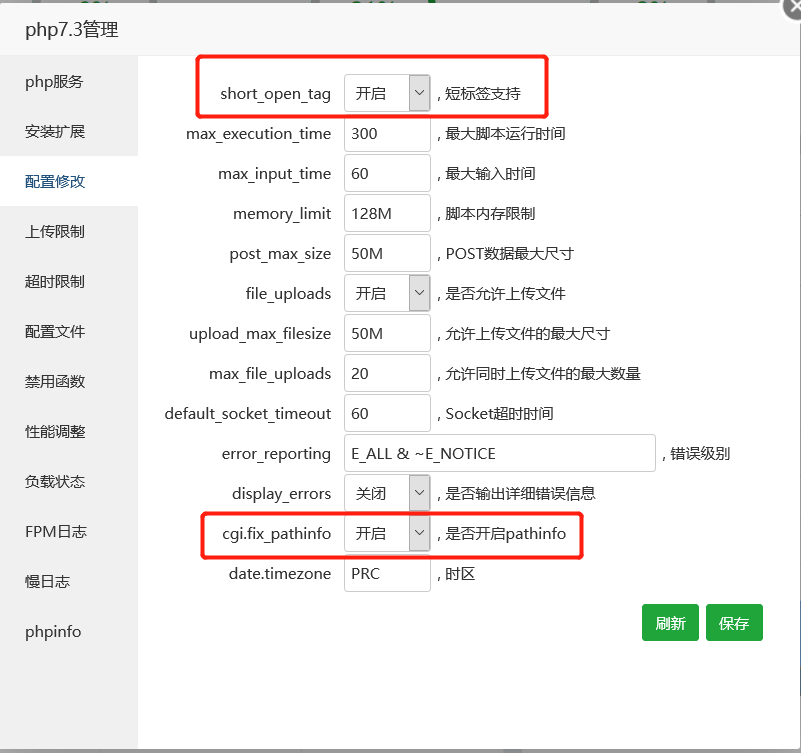Go to the 超时限制 tab
Viewport: 801px width, 753px height.
point(55,282)
